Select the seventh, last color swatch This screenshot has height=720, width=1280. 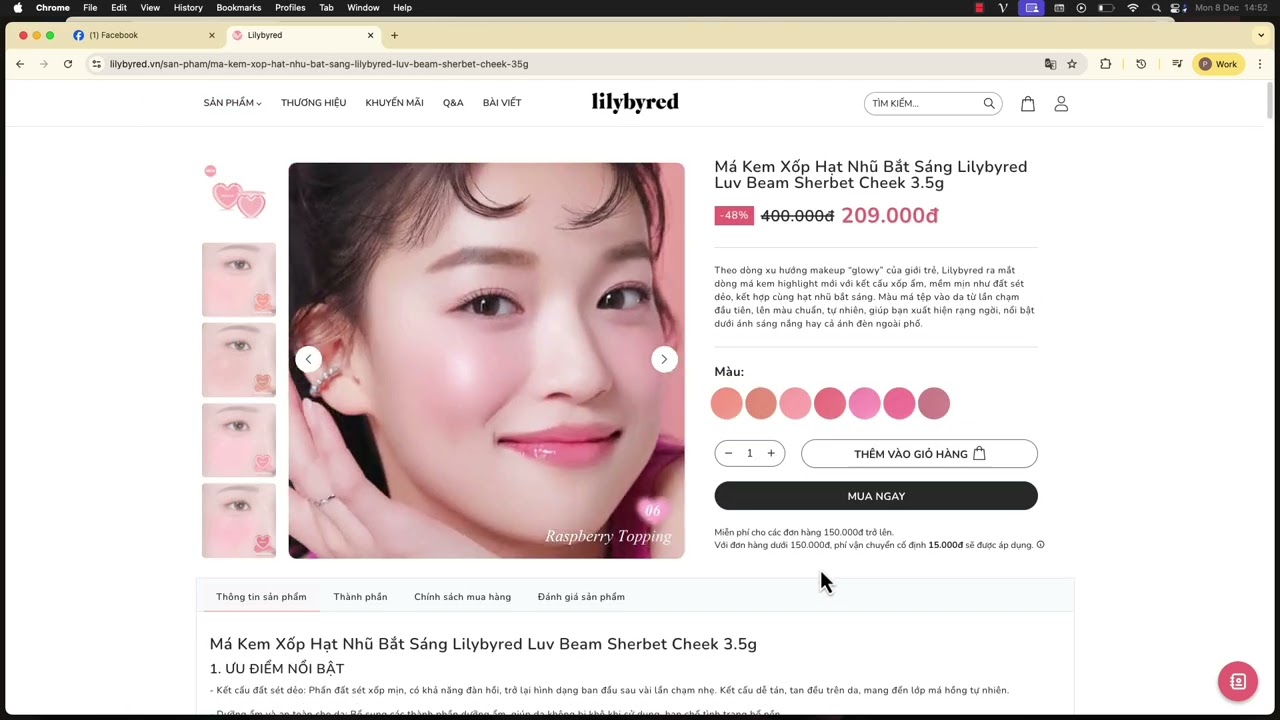(x=934, y=403)
